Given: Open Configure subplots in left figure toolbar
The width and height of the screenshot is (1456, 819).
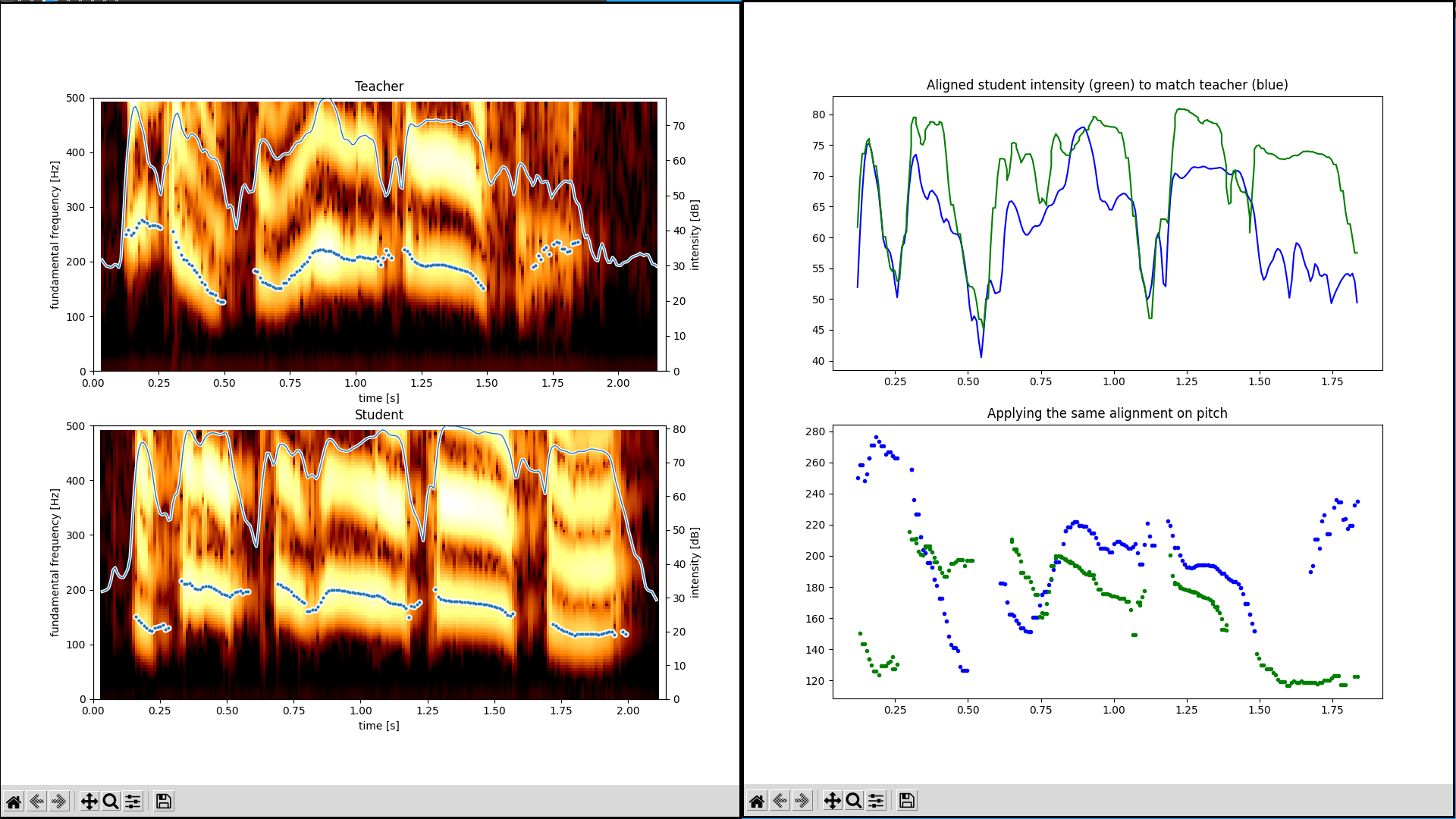Looking at the screenshot, I should coord(133,802).
